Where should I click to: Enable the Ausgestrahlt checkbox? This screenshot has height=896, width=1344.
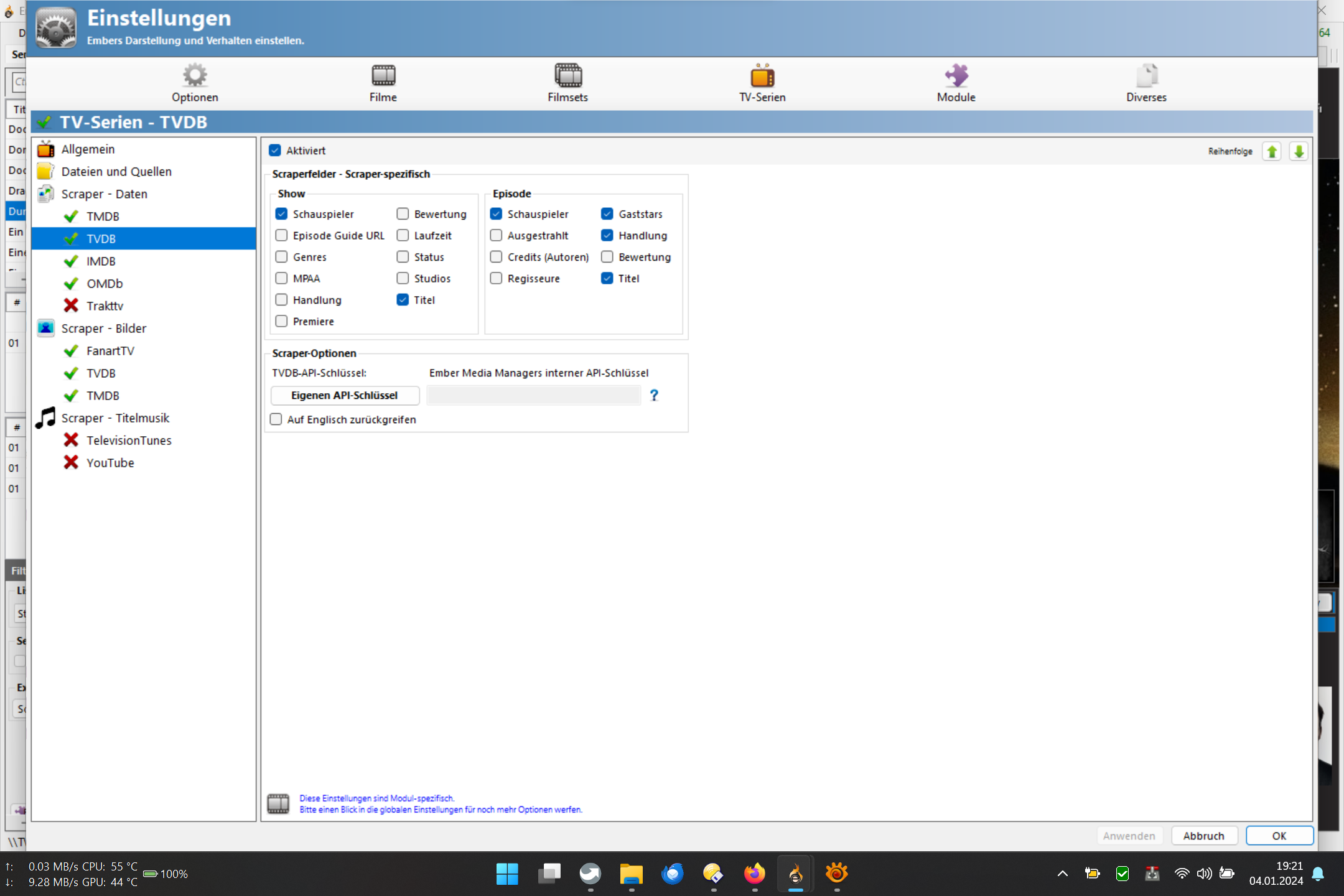pyautogui.click(x=496, y=235)
